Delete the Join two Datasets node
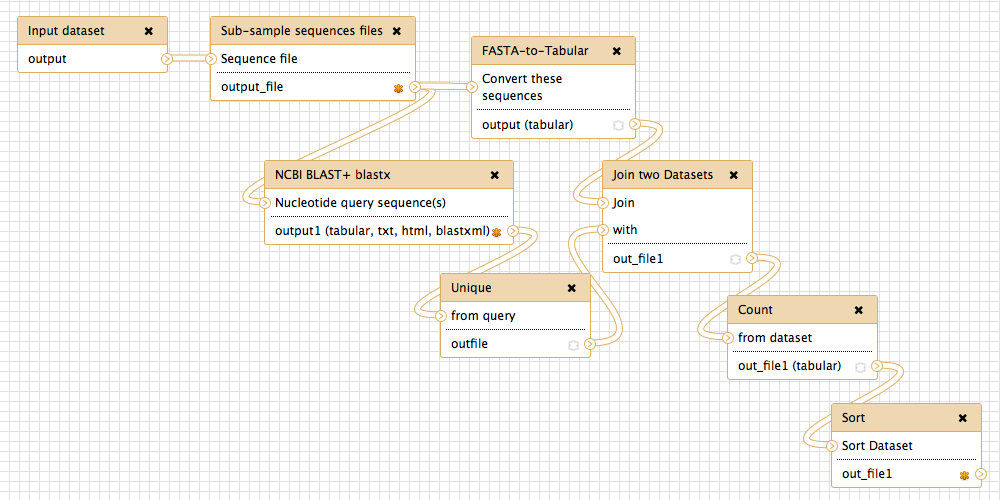The width and height of the screenshot is (1000, 500). tap(733, 174)
